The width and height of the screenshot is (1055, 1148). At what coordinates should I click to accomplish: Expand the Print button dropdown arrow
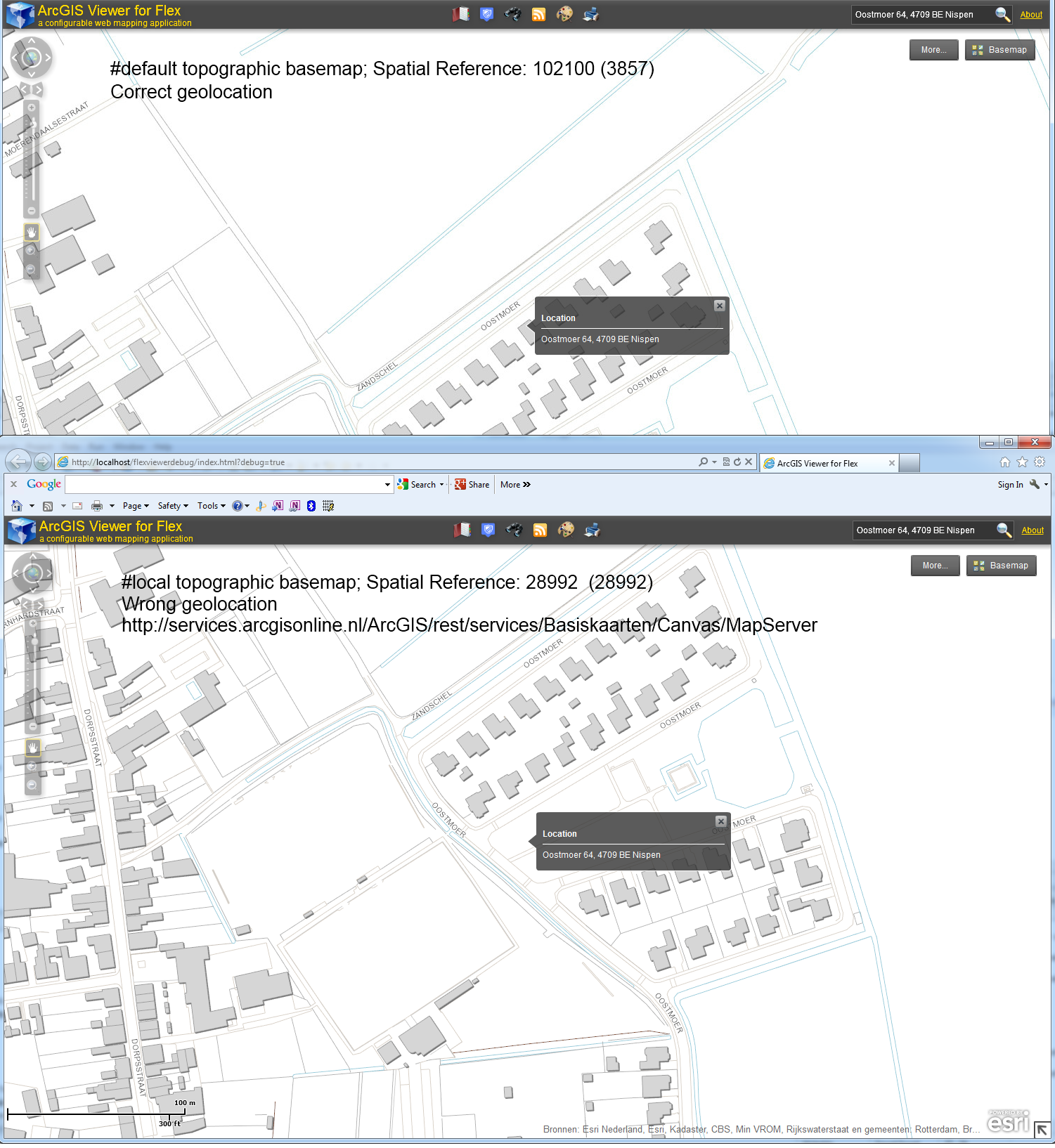coord(112,506)
